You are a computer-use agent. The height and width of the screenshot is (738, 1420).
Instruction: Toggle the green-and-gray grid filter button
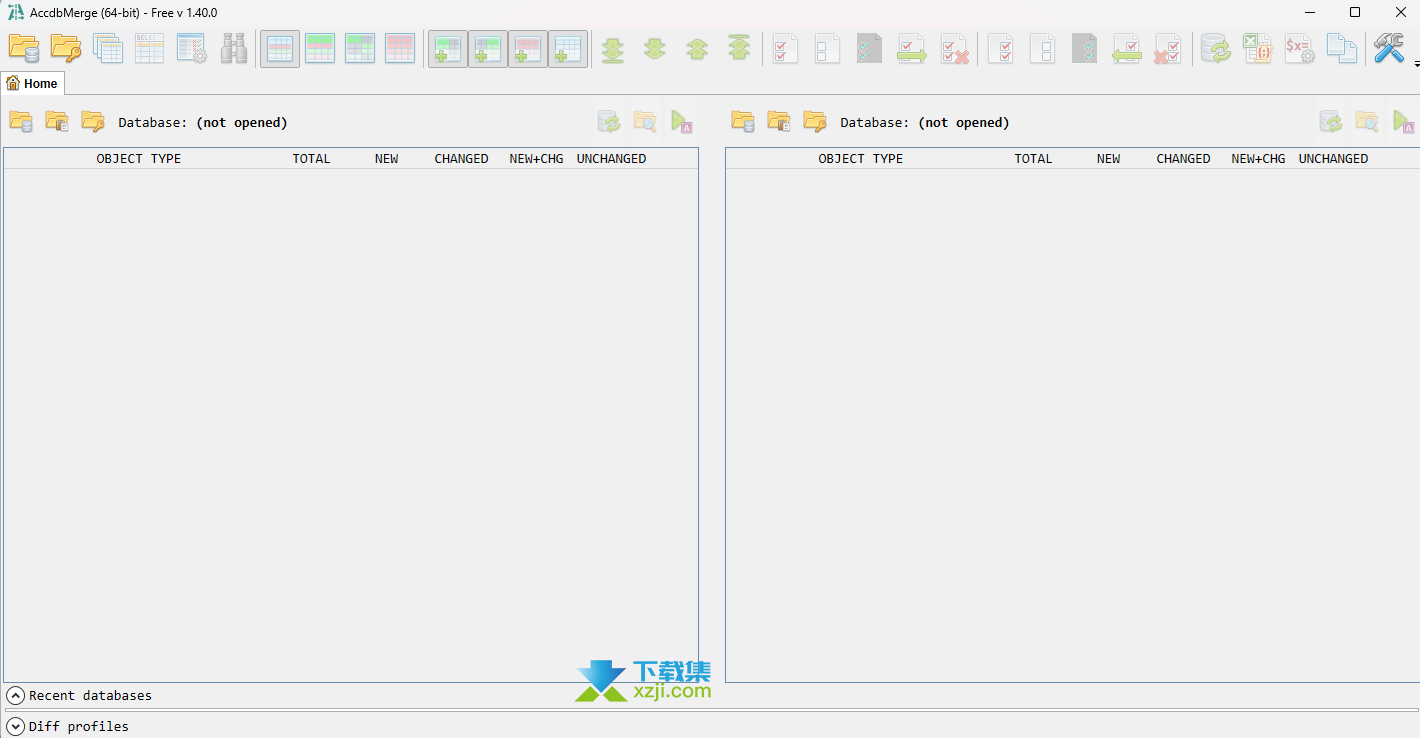[360, 48]
